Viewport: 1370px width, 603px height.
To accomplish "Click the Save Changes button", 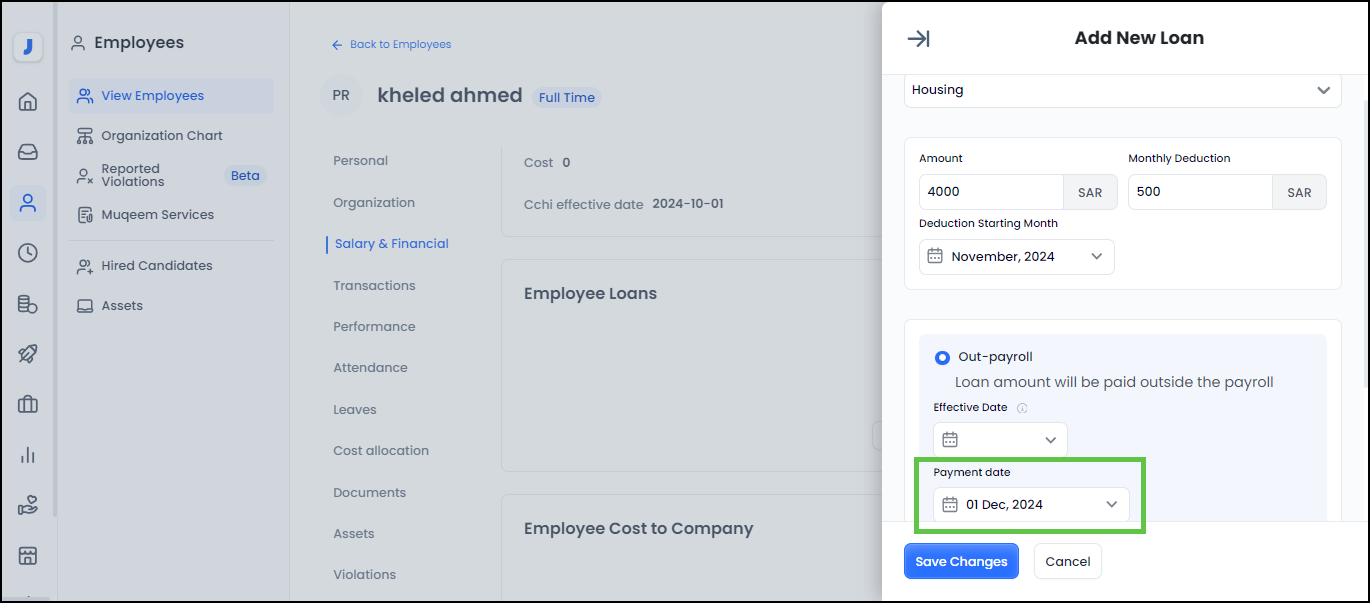I will [961, 562].
